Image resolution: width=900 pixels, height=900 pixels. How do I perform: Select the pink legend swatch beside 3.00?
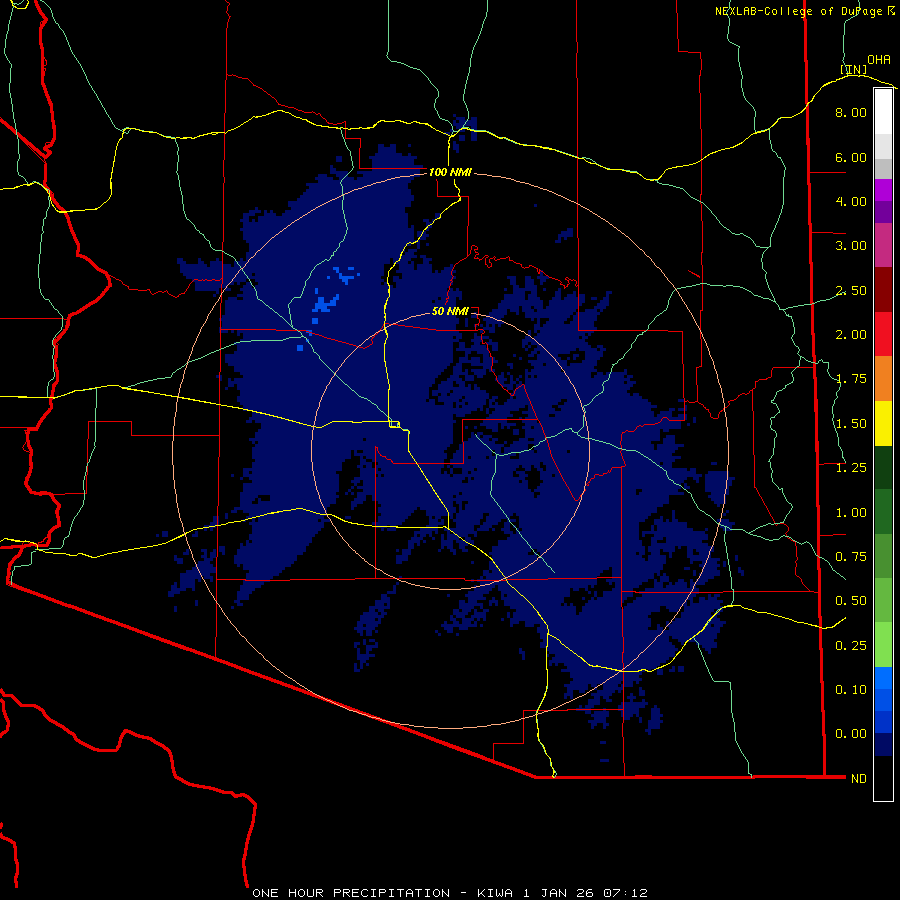pos(883,245)
